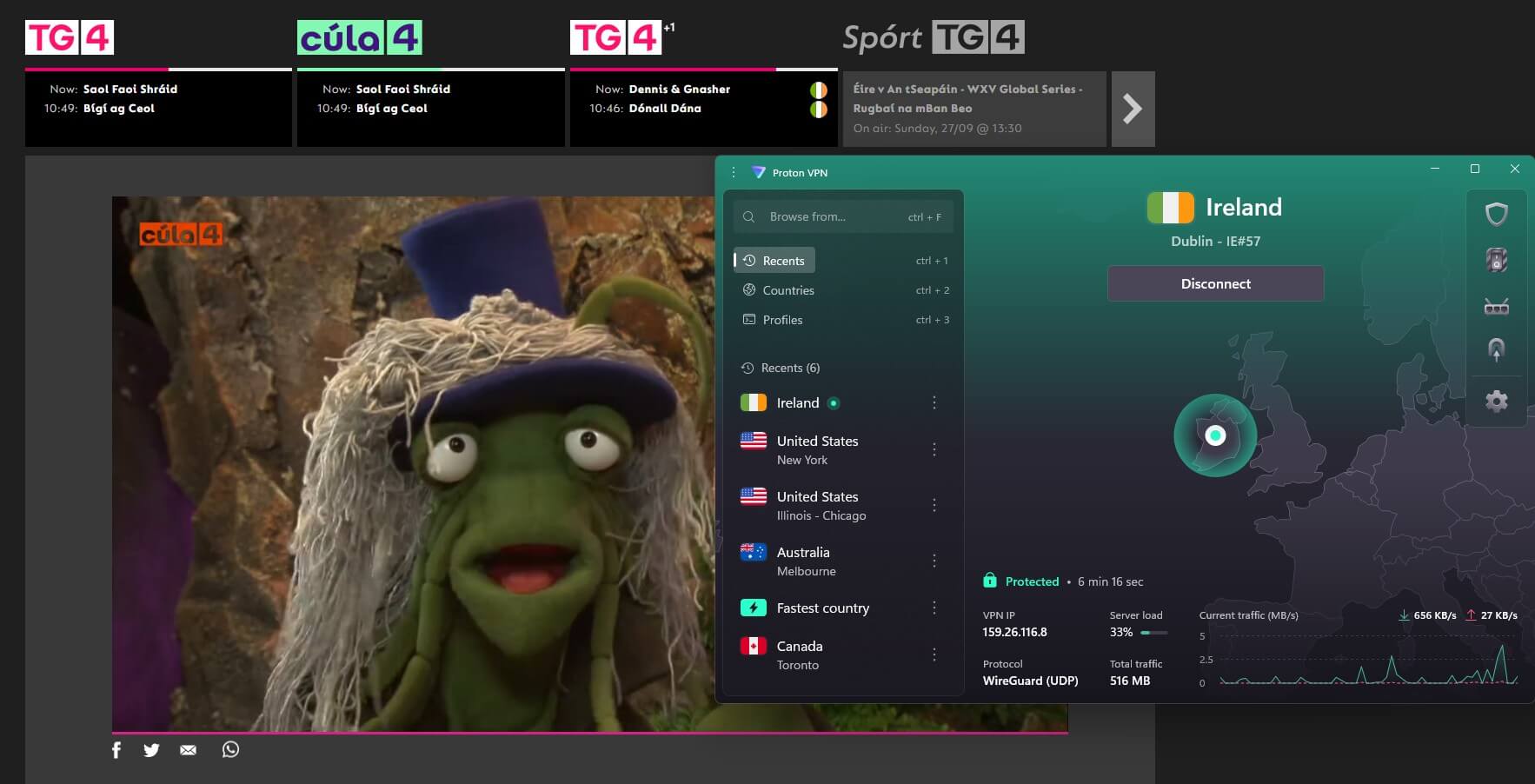Open Dennis & Gnasher TG4+1 card
The width and height of the screenshot is (1535, 784).
point(703,108)
